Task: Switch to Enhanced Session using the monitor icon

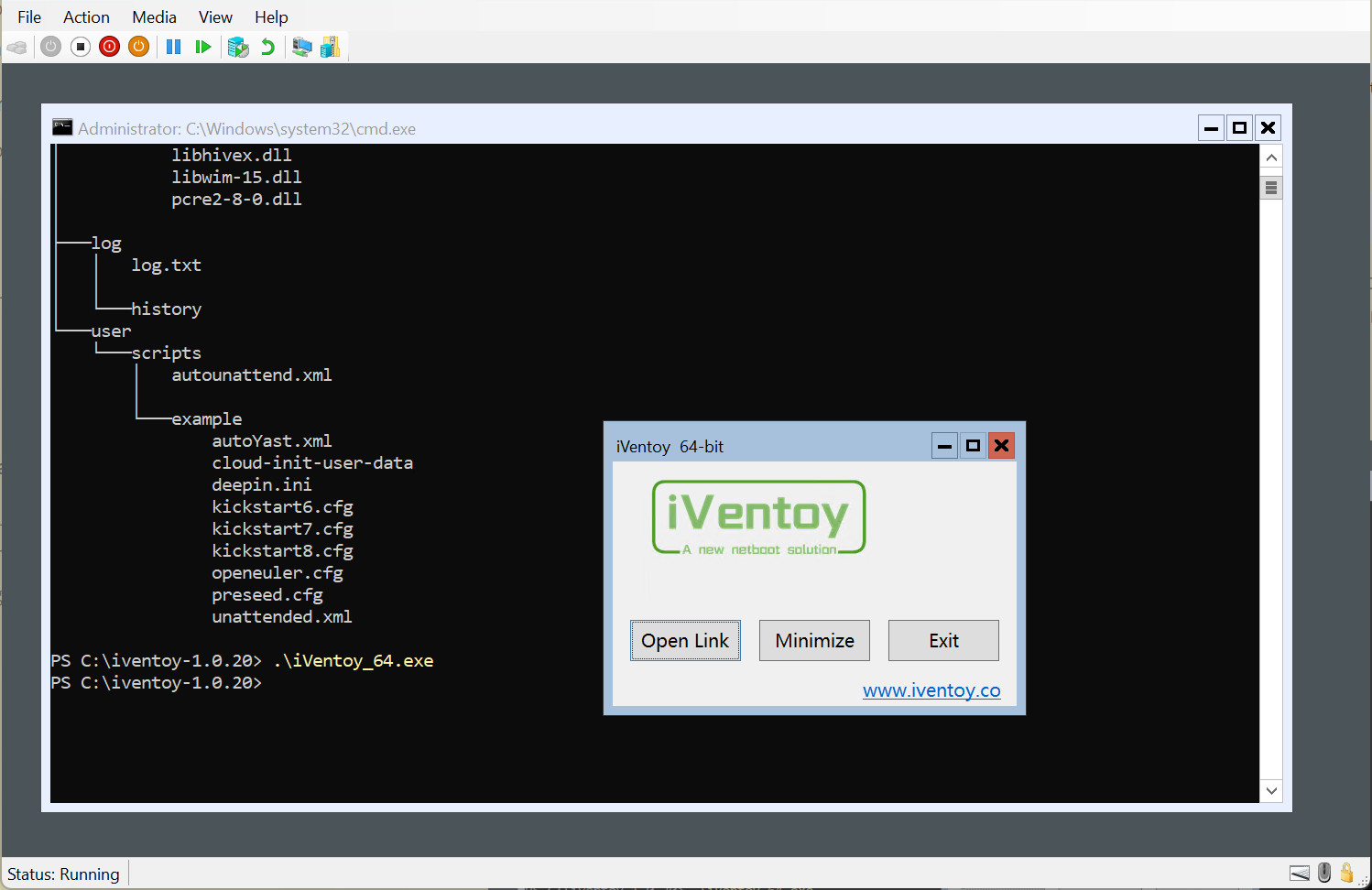Action: tap(301, 47)
